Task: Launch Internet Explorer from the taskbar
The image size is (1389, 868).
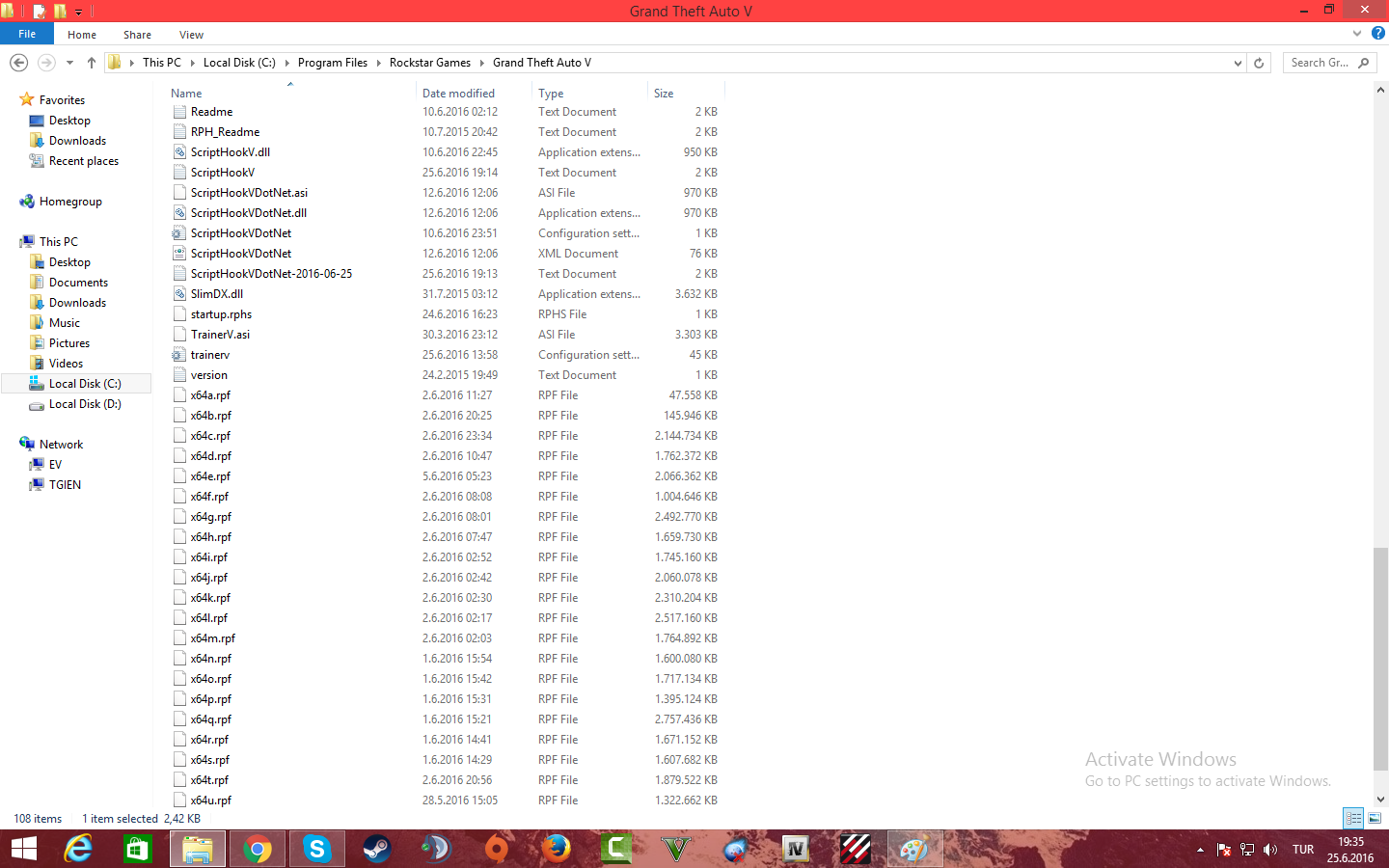Action: tap(78, 849)
